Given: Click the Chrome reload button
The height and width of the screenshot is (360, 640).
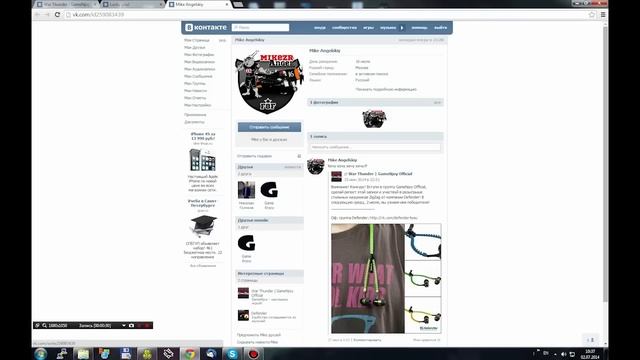Looking at the screenshot, I should point(57,15).
